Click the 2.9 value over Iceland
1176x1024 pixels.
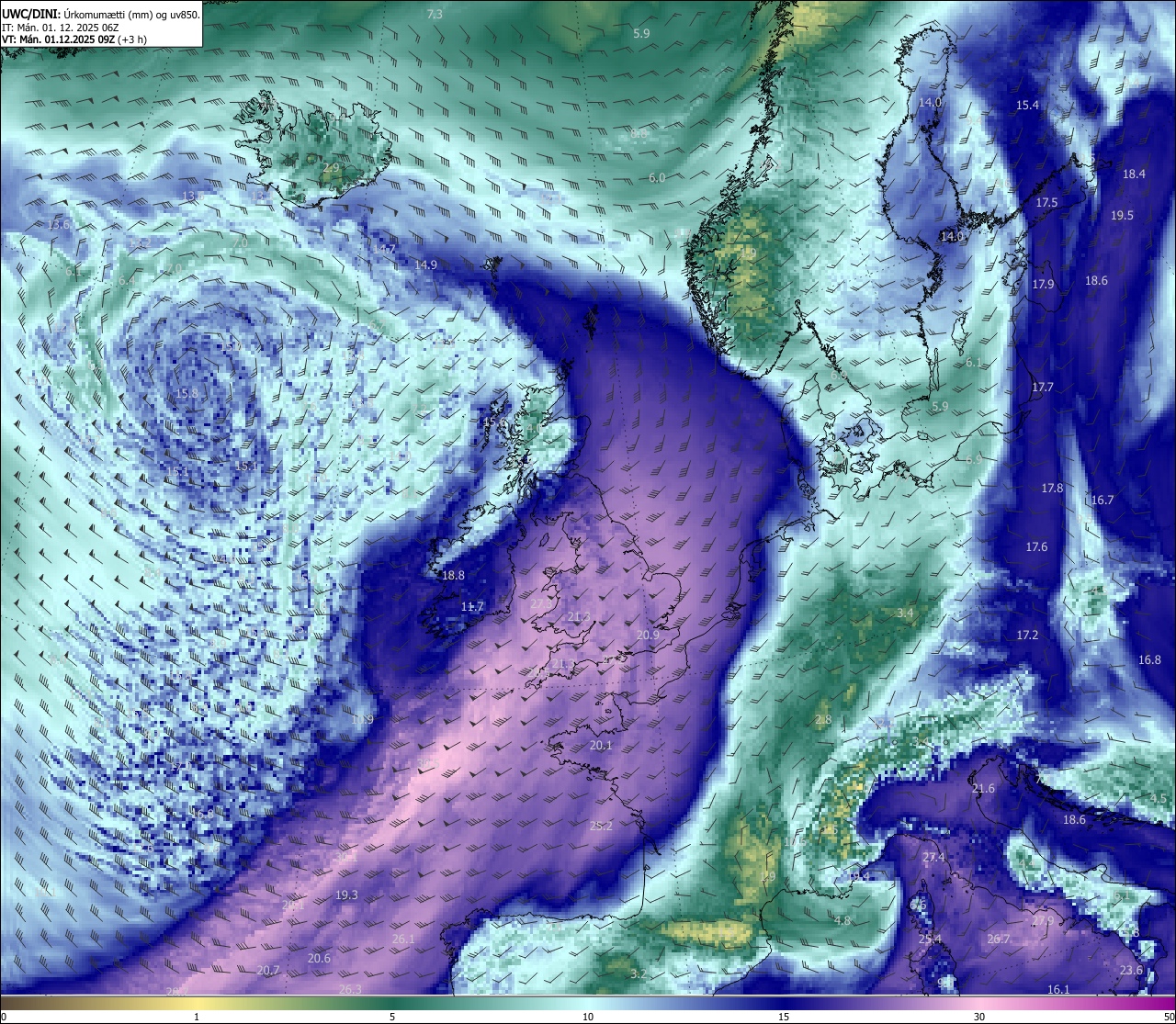coord(331,168)
